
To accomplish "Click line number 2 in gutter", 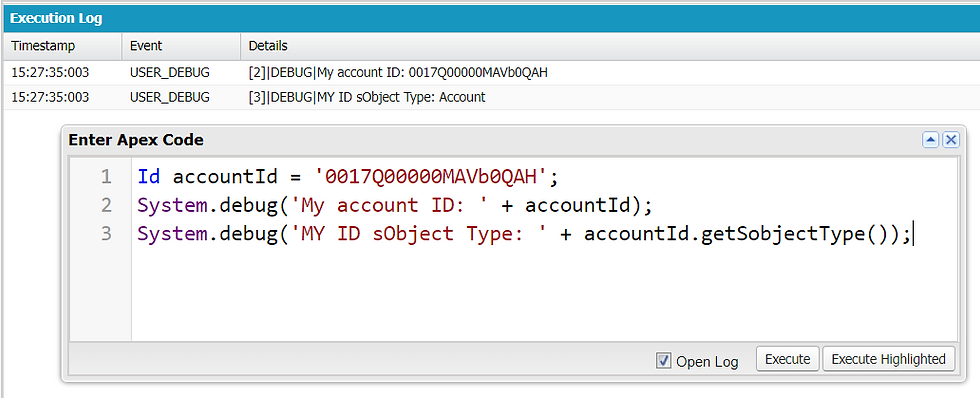I will [106, 205].
